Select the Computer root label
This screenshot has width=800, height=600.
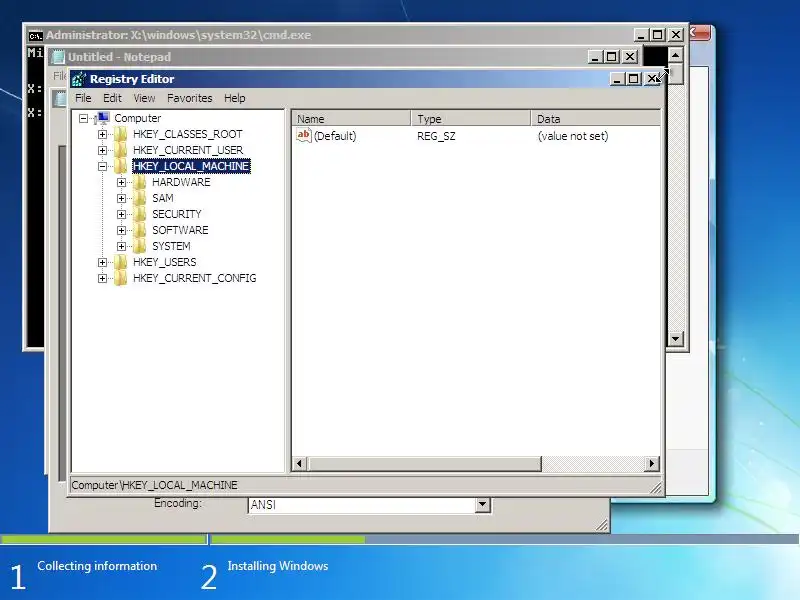pos(138,118)
